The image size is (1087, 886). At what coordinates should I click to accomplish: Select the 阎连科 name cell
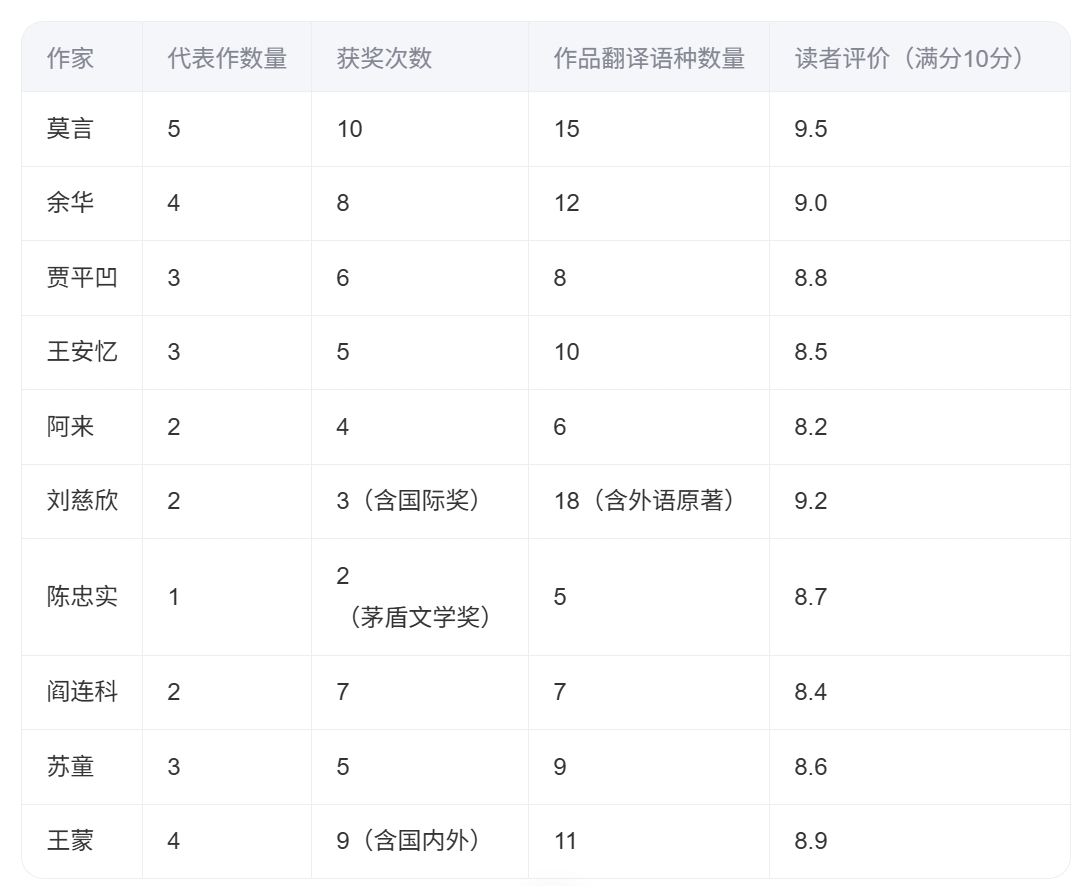(82, 692)
